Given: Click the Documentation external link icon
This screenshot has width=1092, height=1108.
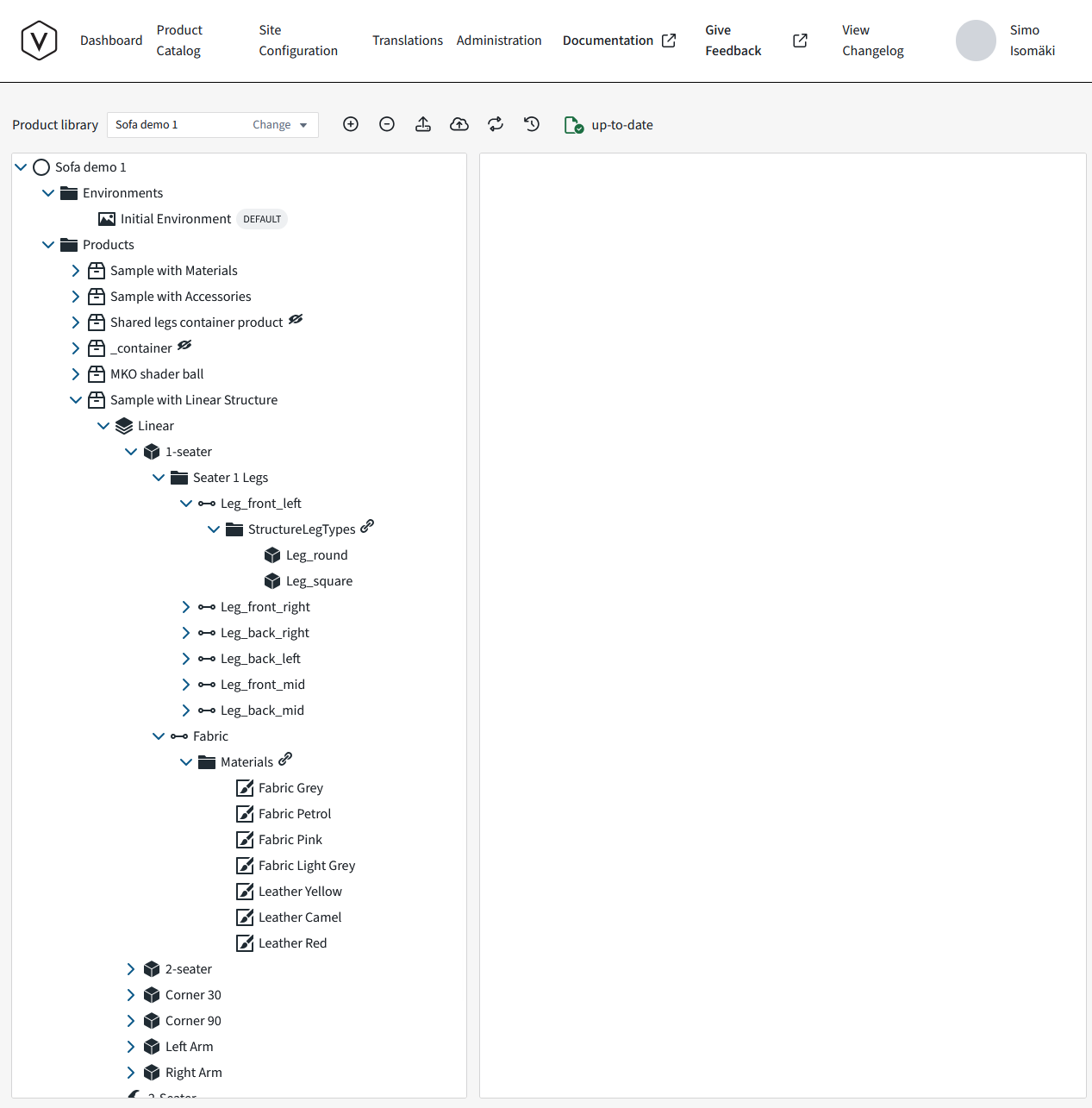Looking at the screenshot, I should [669, 41].
